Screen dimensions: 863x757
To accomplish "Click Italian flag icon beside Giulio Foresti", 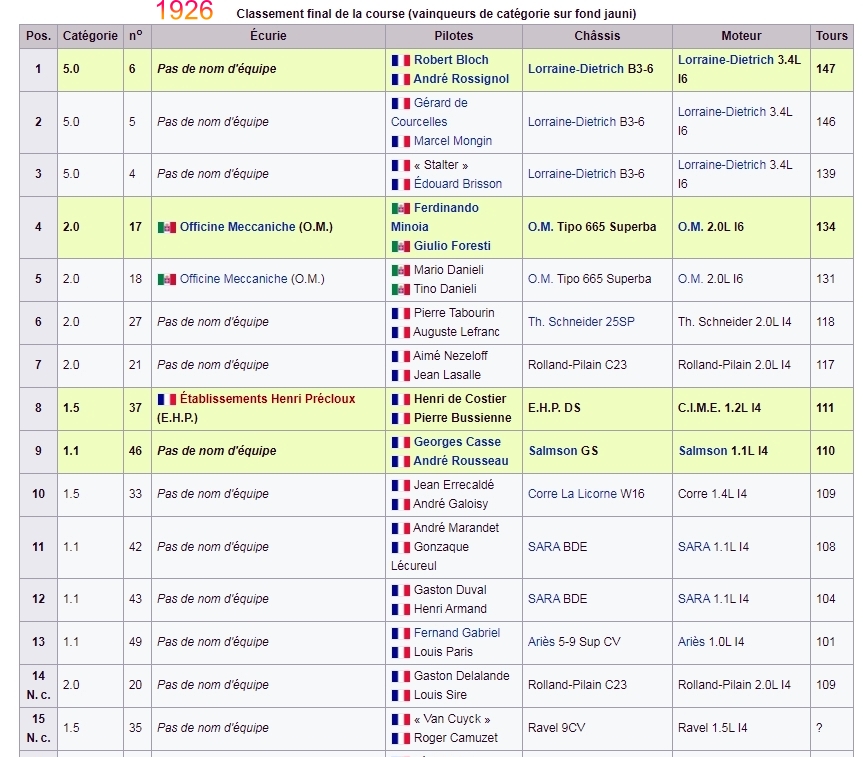I will 401,247.
